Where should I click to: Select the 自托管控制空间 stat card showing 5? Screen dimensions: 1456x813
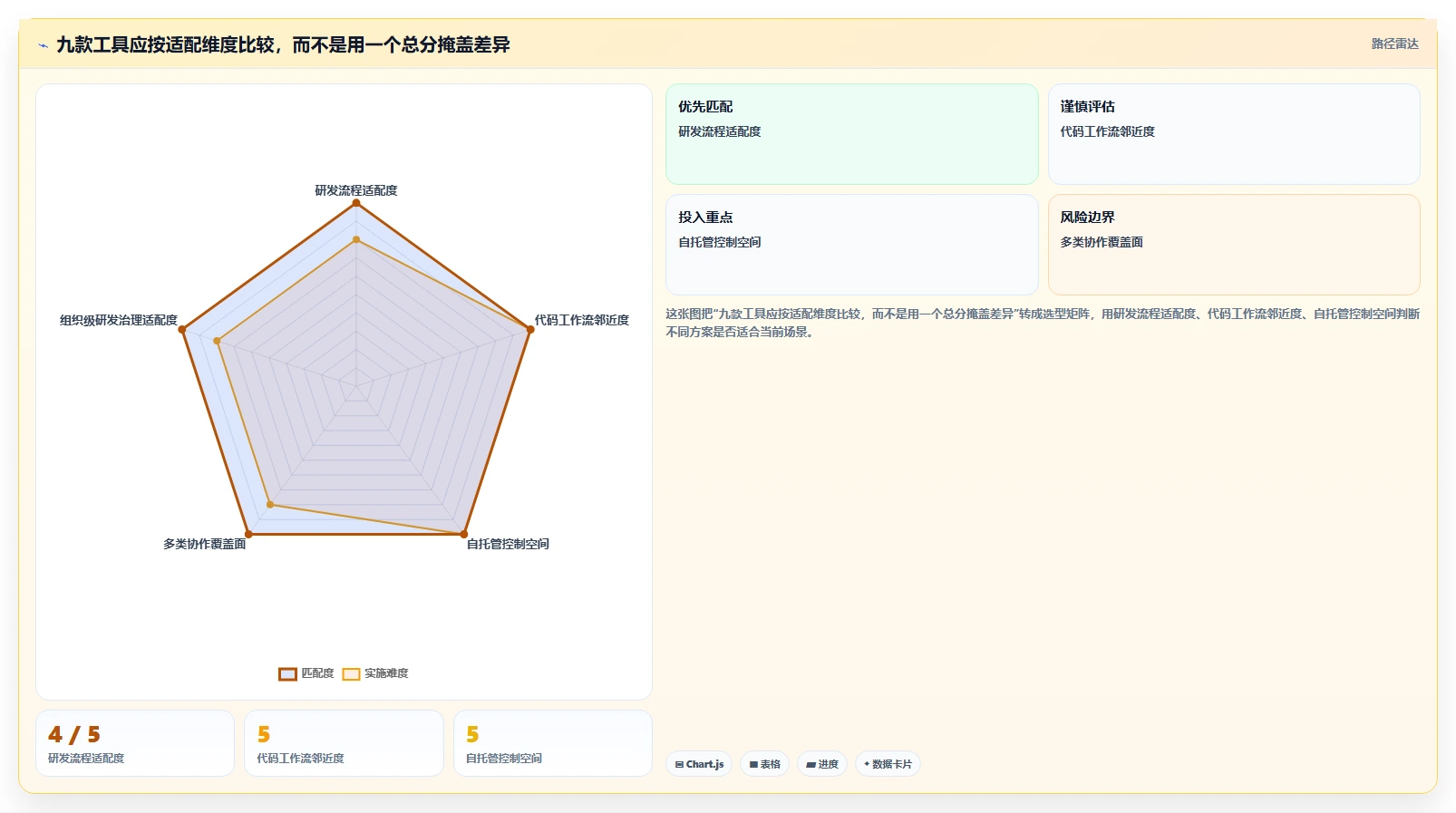[x=553, y=743]
